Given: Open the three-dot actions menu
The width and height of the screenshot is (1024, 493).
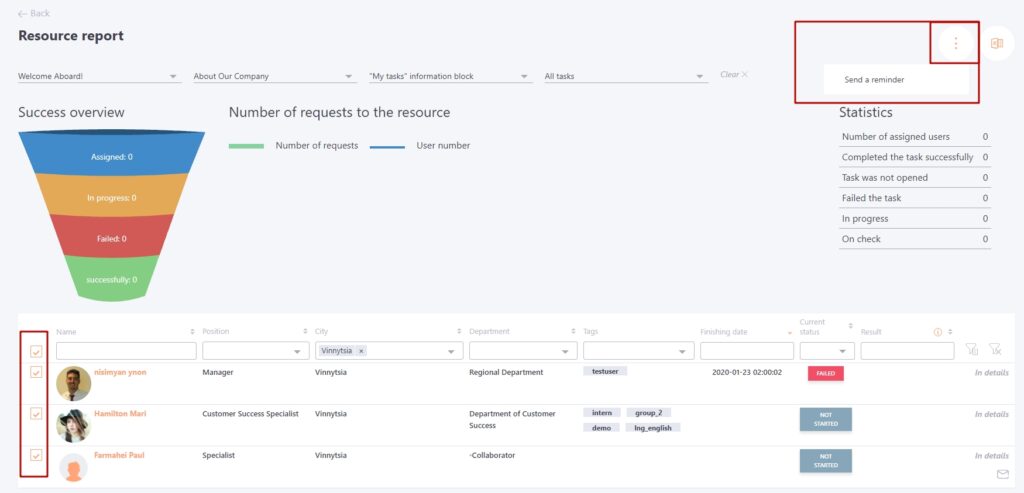Looking at the screenshot, I should pos(955,44).
